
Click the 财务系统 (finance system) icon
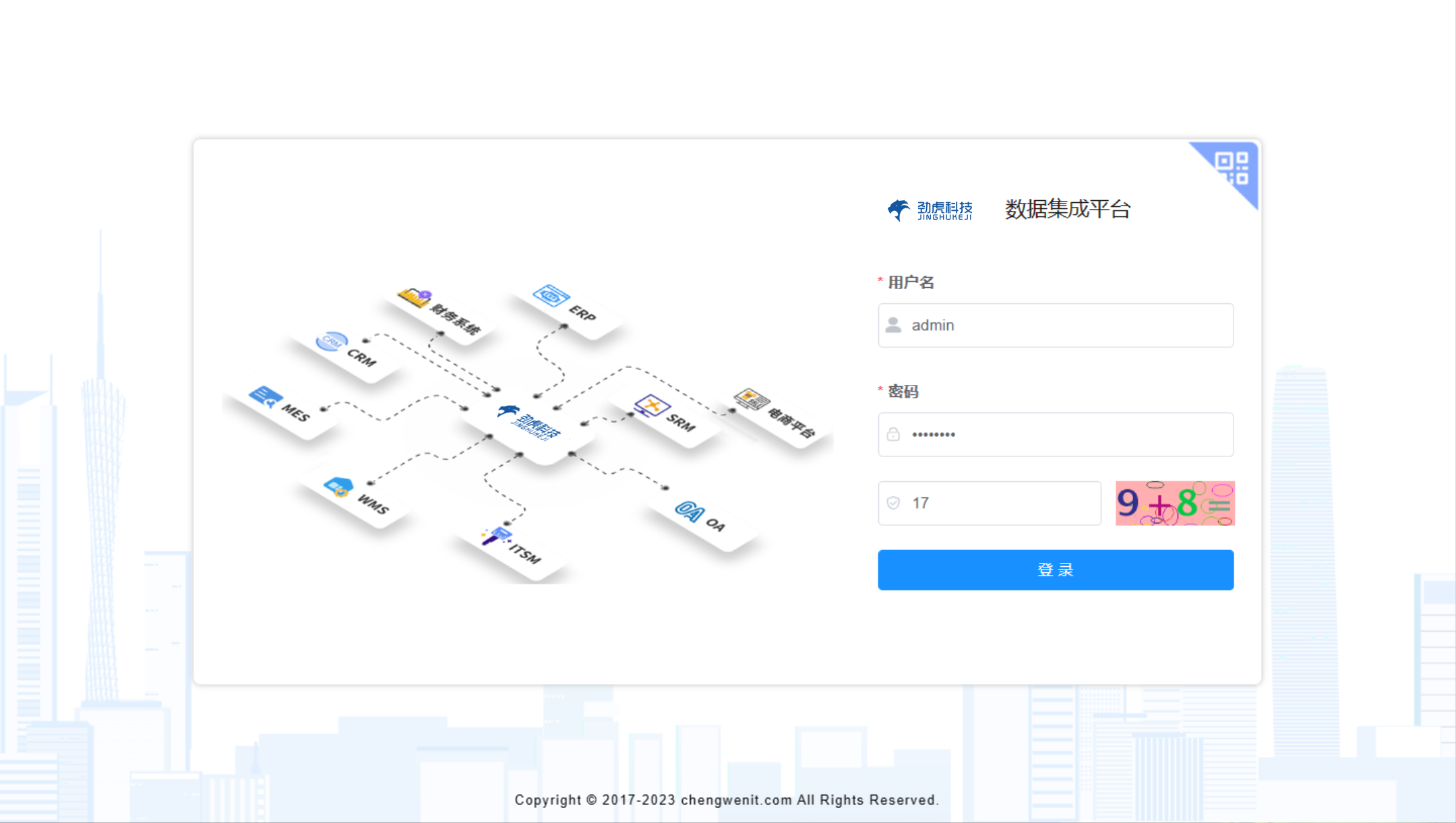pyautogui.click(x=414, y=297)
